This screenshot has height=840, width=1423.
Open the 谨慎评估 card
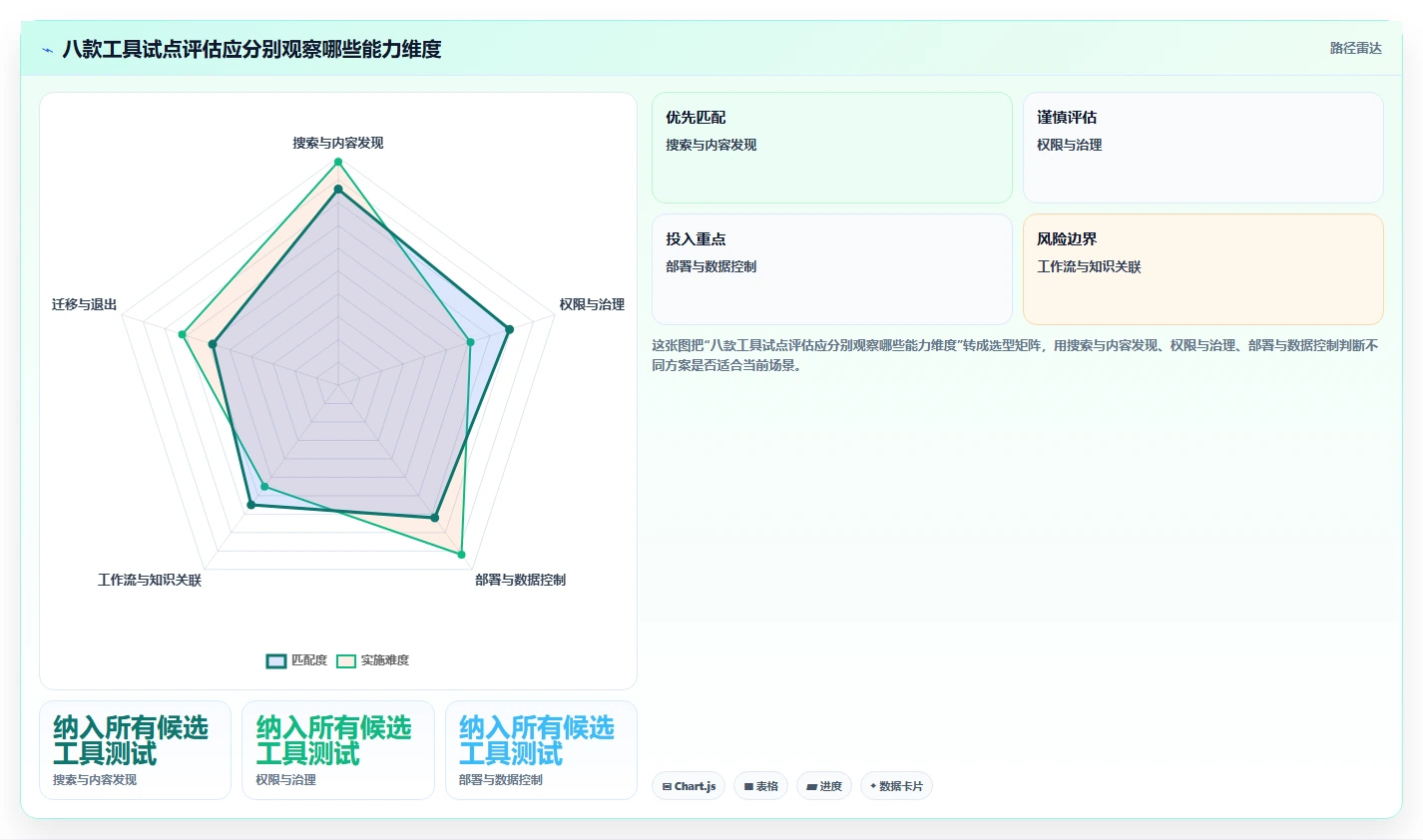1203,148
